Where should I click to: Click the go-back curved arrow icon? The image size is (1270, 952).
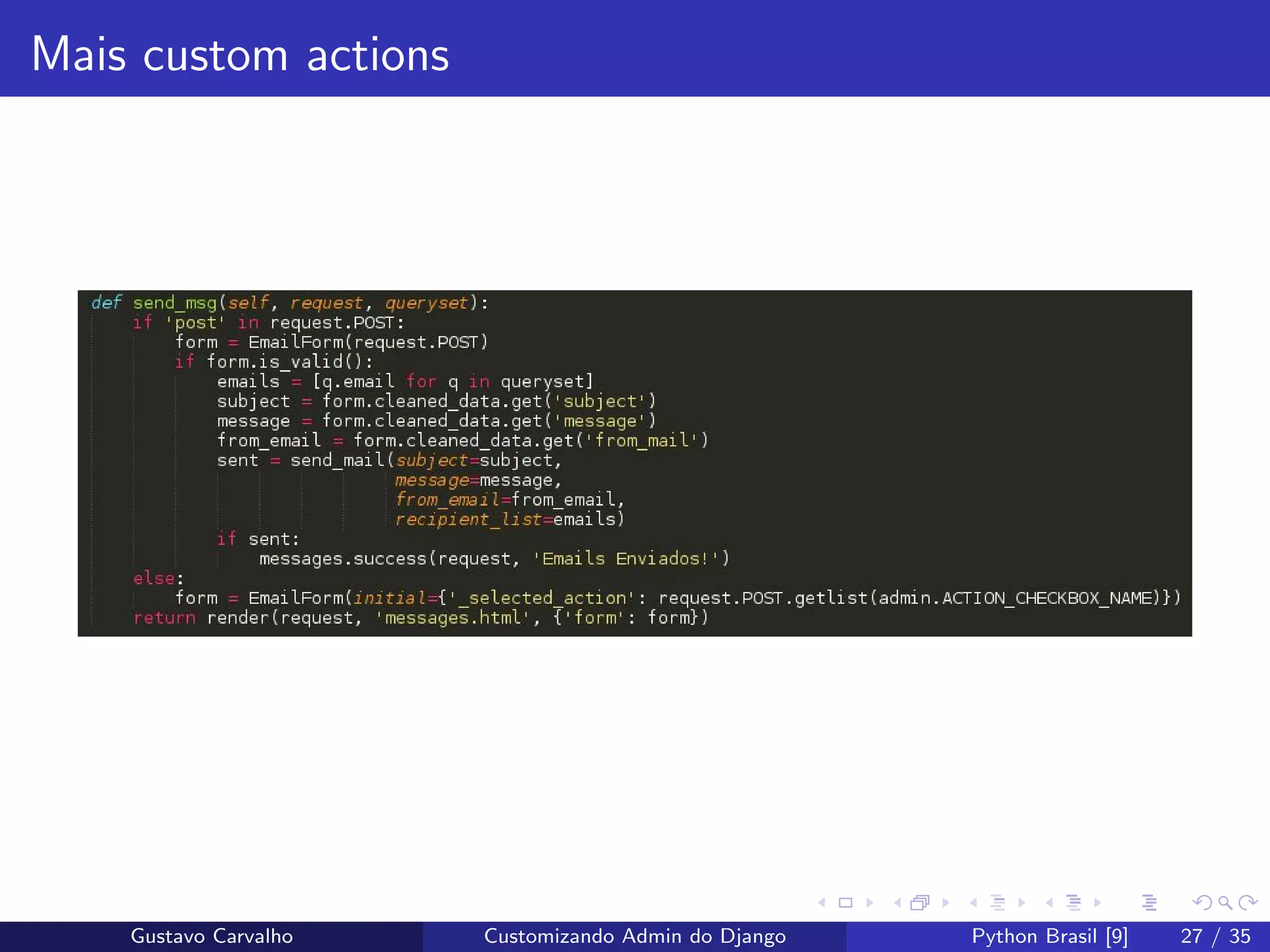[x=1202, y=902]
